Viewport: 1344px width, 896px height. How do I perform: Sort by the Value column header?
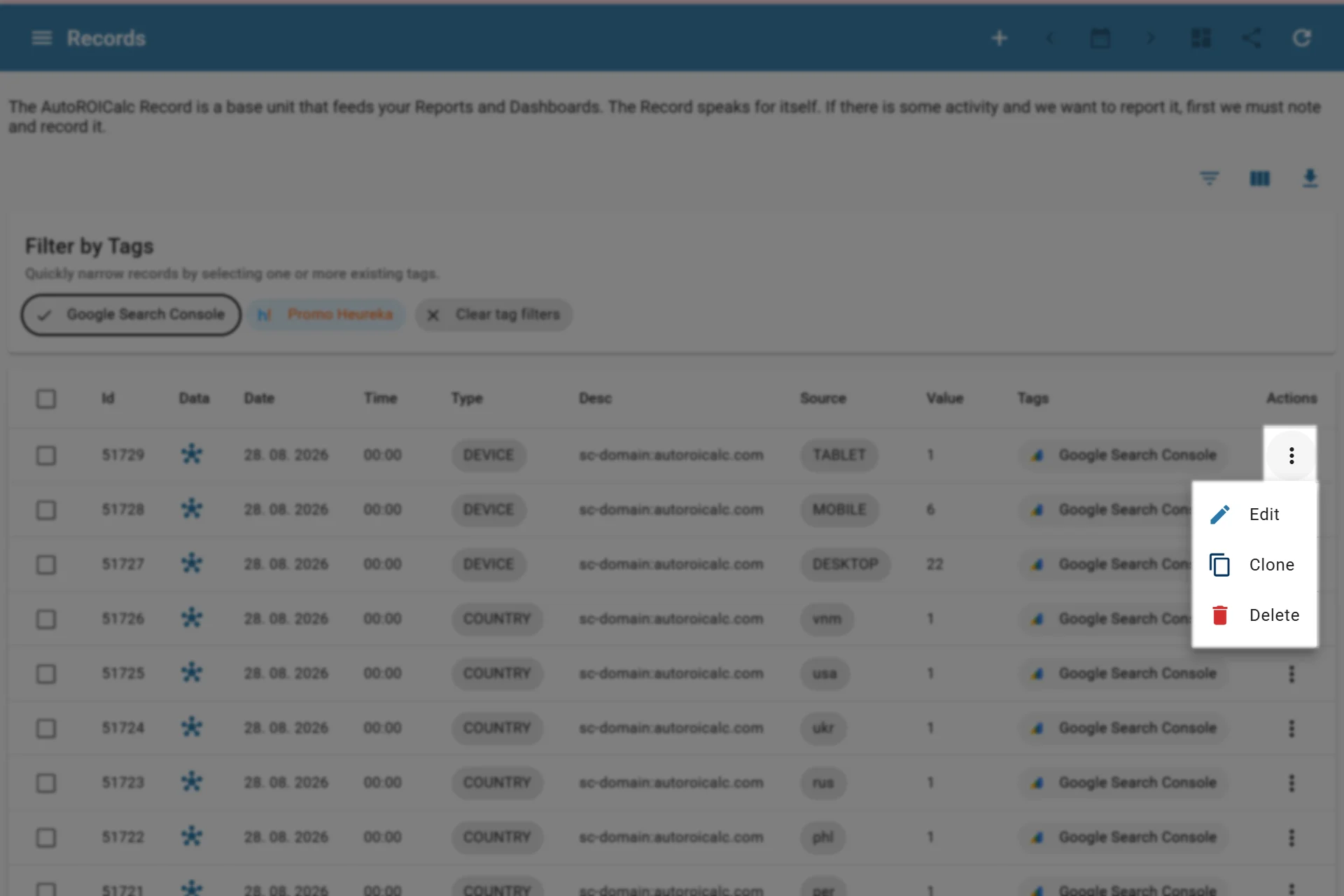tap(945, 398)
